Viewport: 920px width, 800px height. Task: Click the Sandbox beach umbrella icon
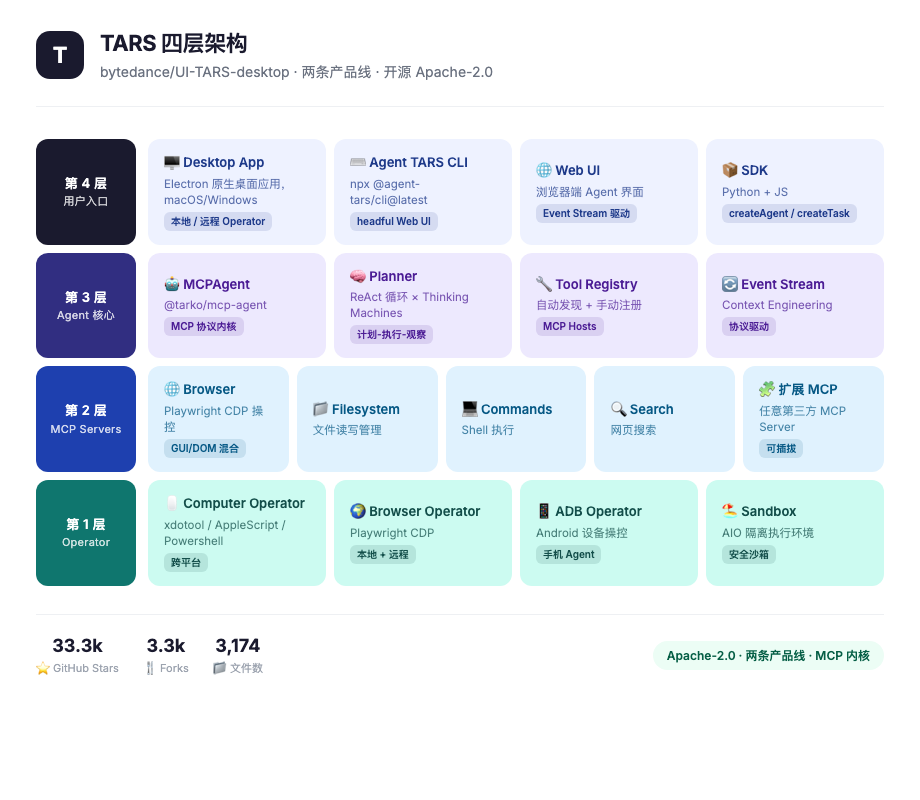730,511
